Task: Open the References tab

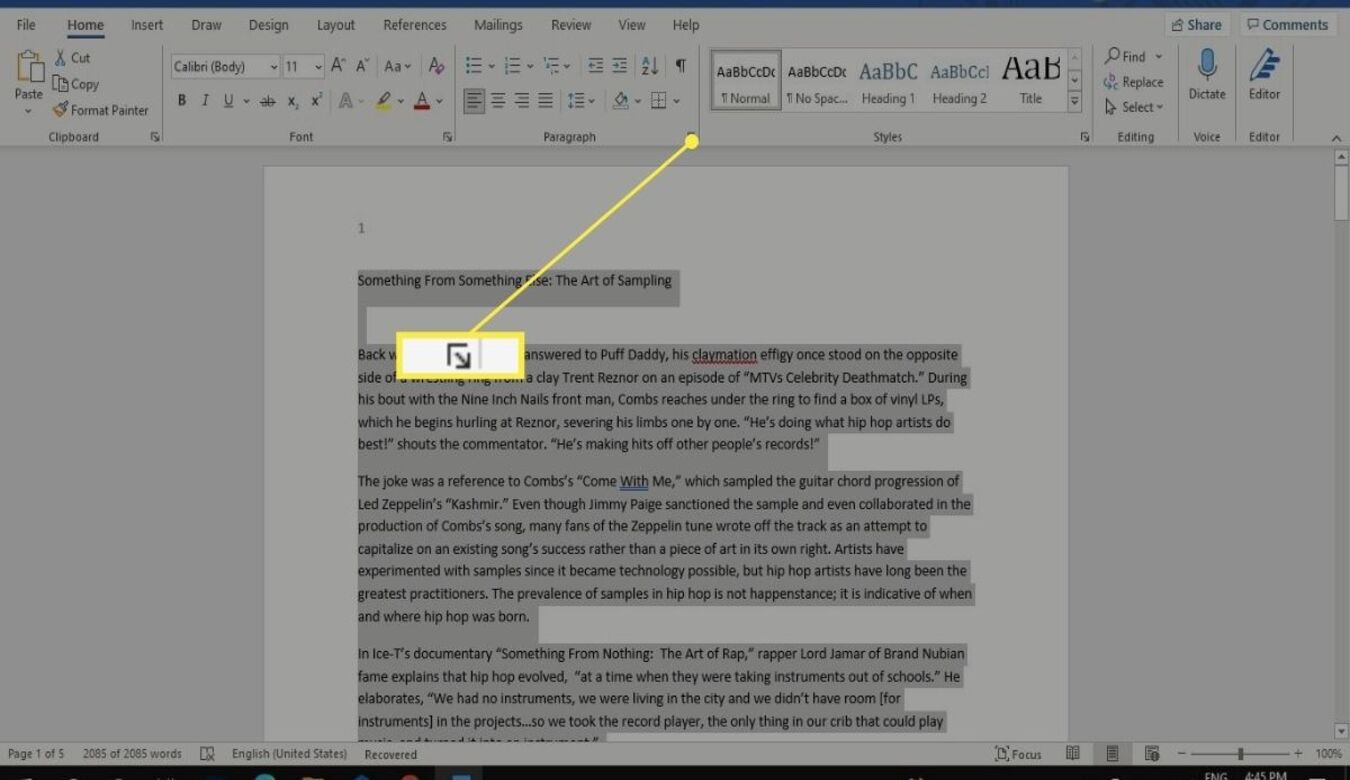Action: pos(415,25)
